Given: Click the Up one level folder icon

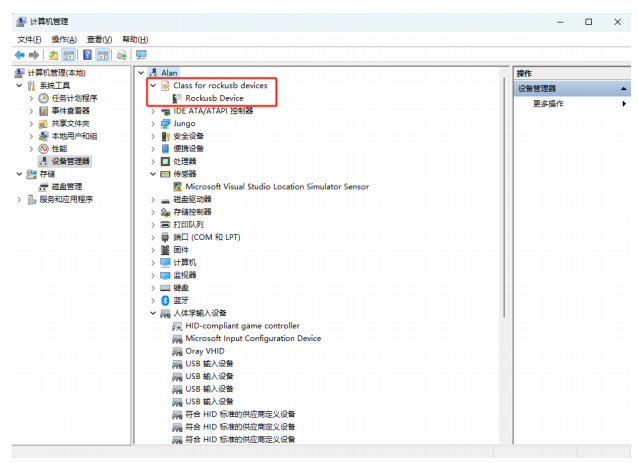Looking at the screenshot, I should click(x=54, y=54).
